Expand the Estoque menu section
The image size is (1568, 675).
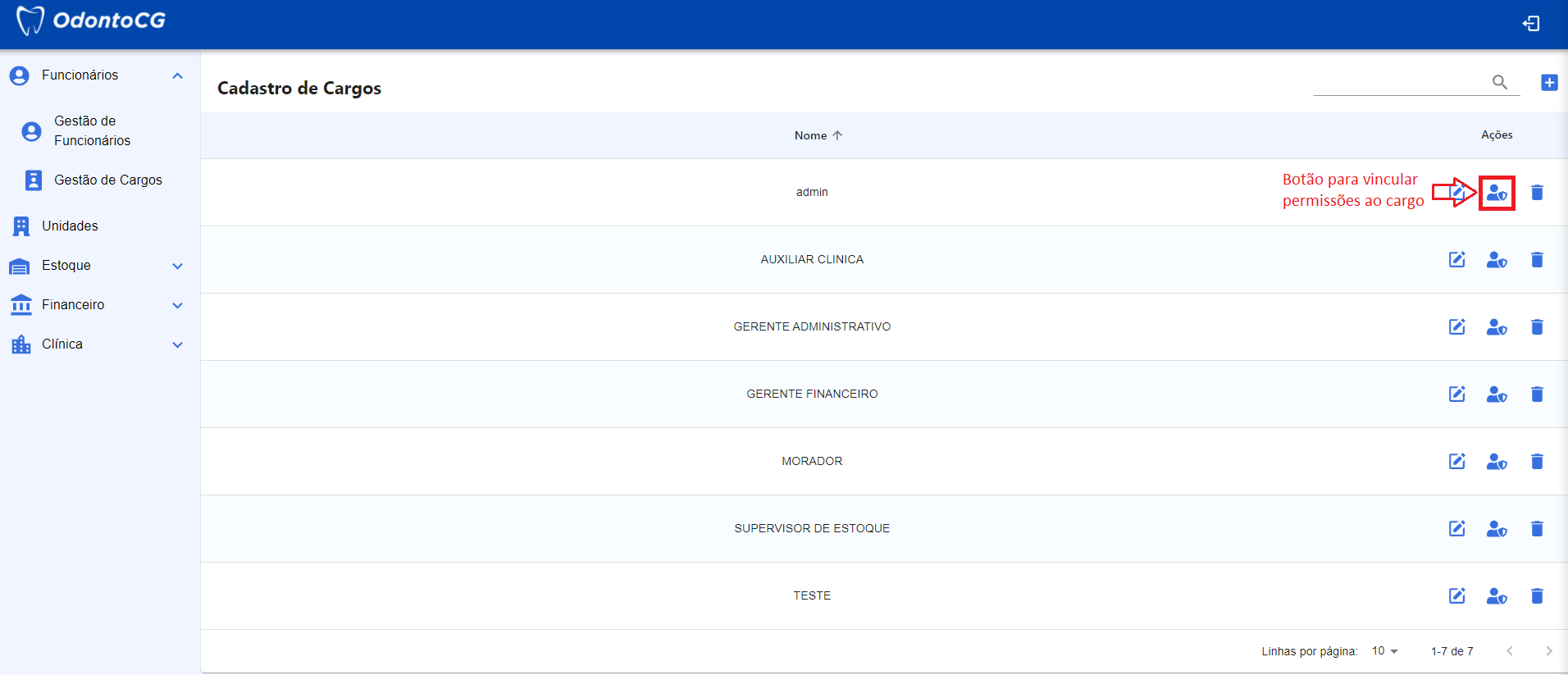click(177, 266)
